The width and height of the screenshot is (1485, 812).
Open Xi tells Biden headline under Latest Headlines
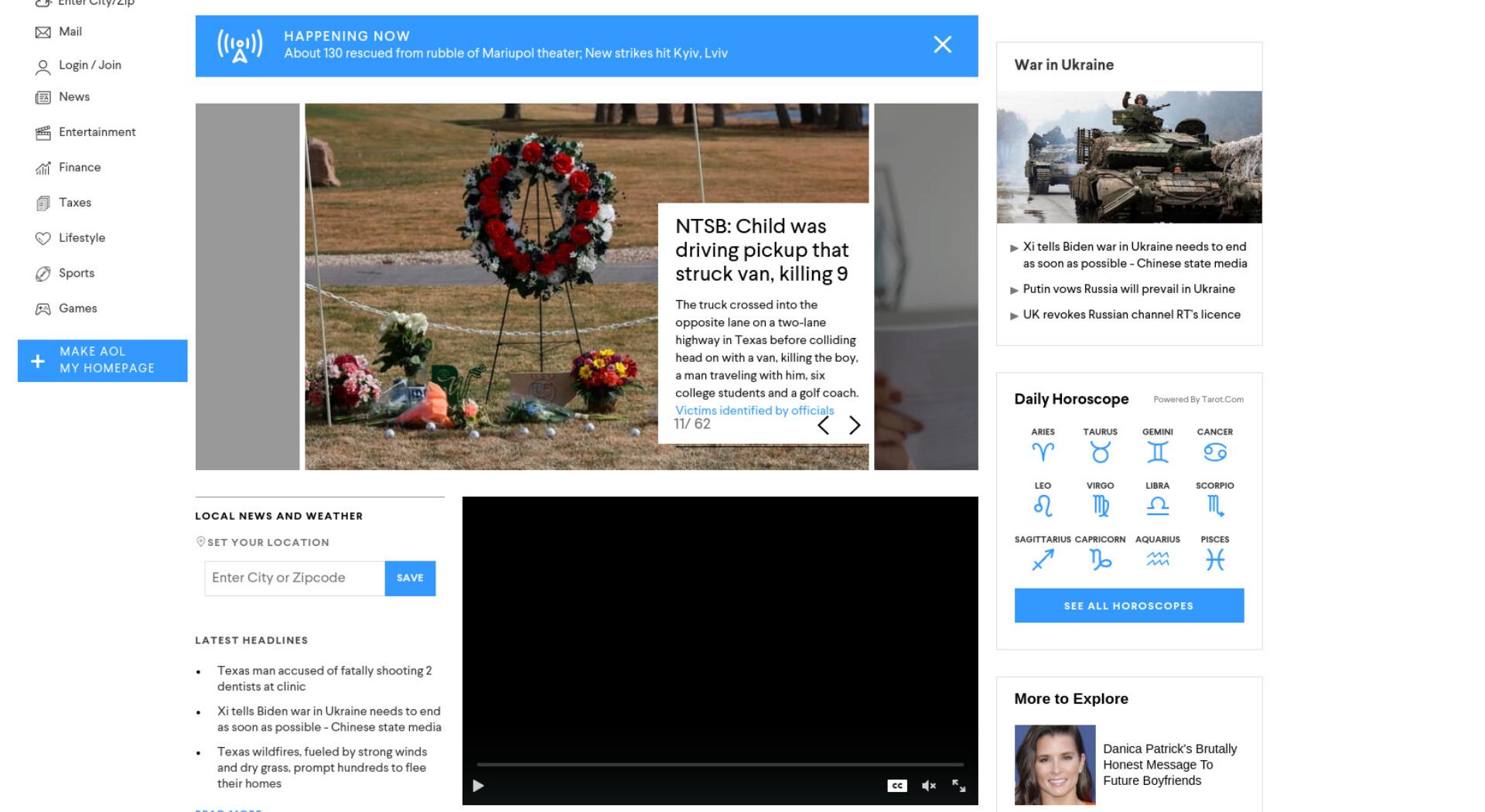click(x=329, y=719)
